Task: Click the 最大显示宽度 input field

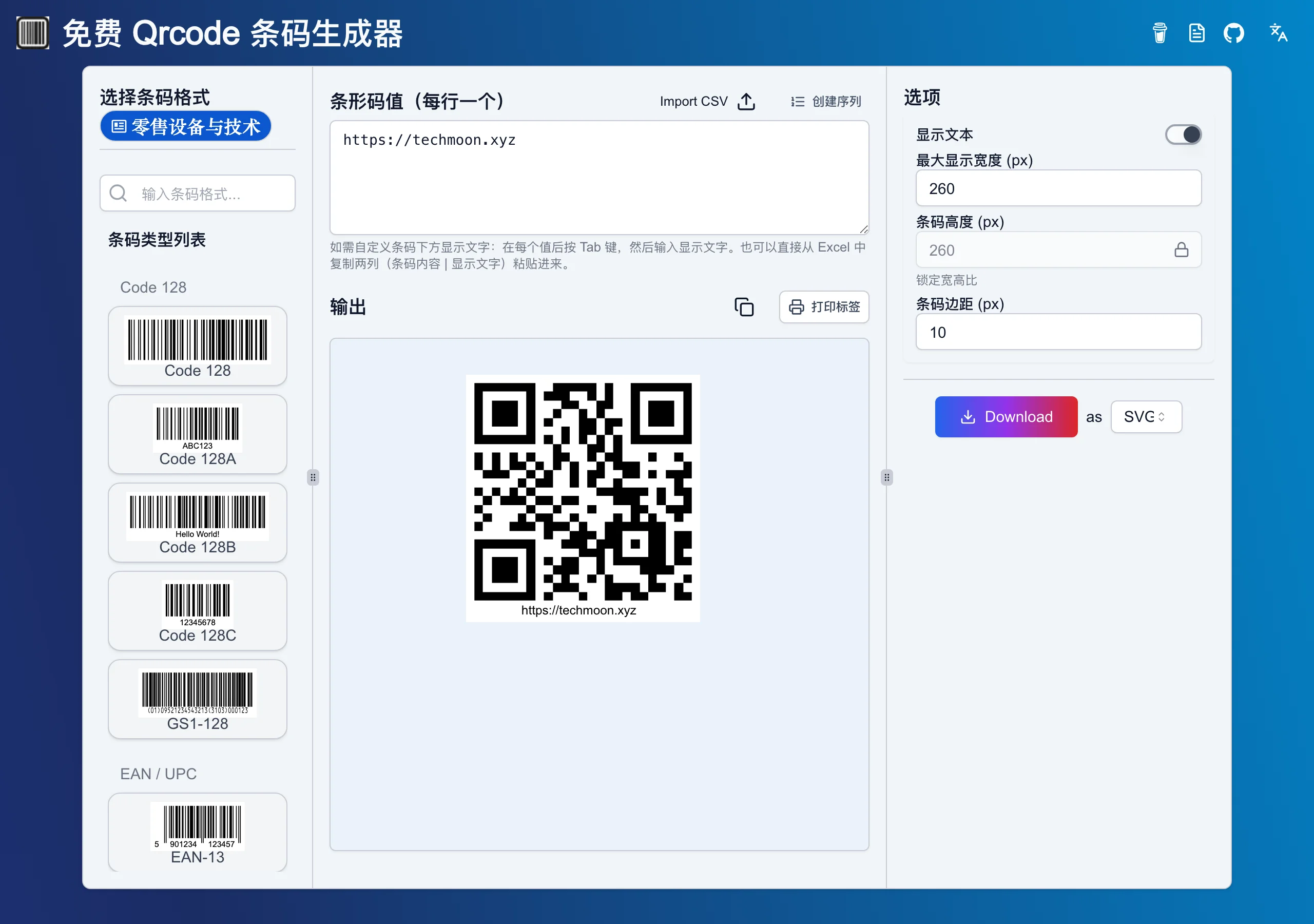Action: click(x=1058, y=188)
